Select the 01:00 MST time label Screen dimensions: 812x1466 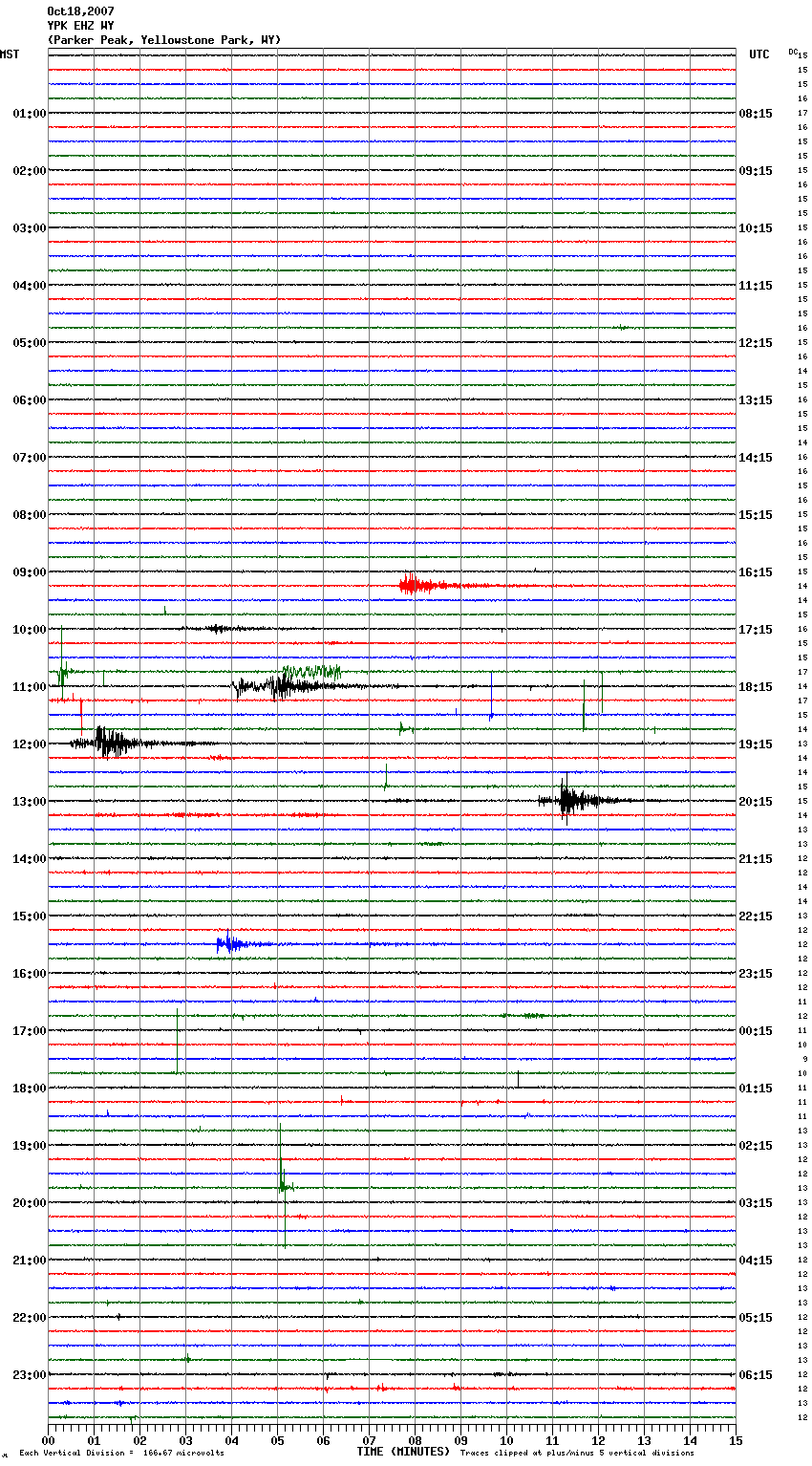(30, 114)
